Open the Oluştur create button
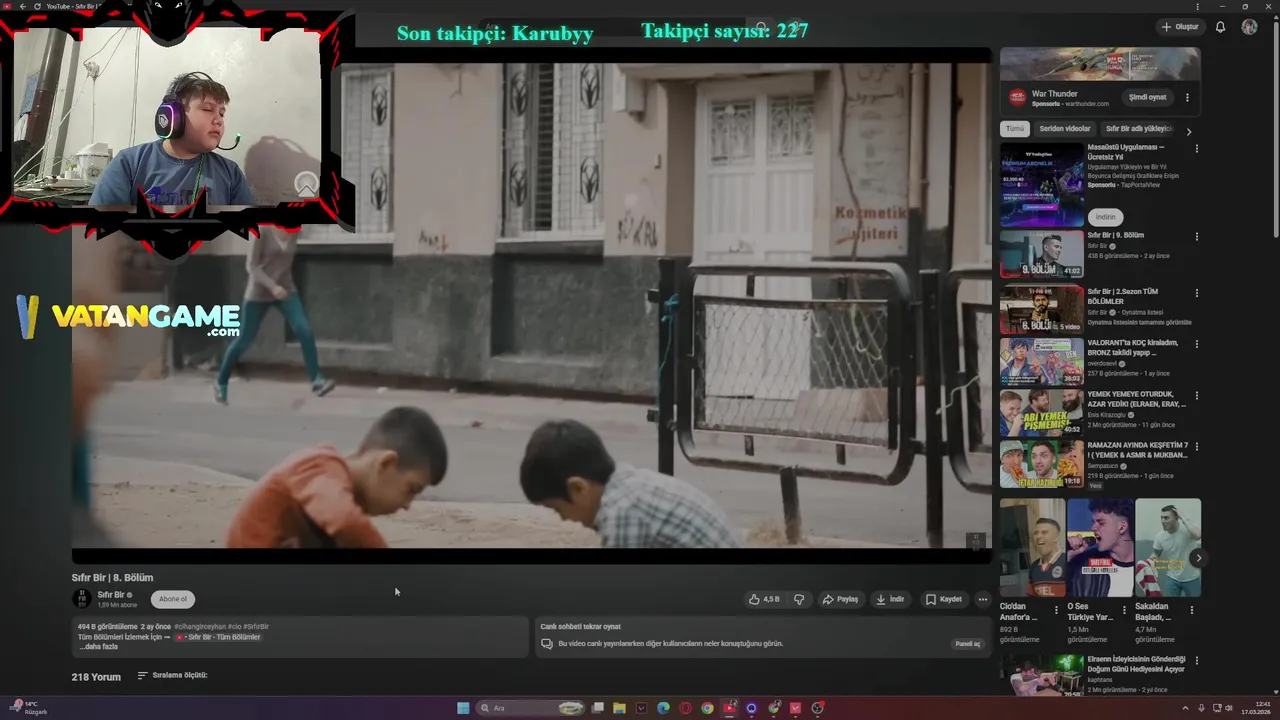Viewport: 1280px width, 720px height. (1180, 27)
